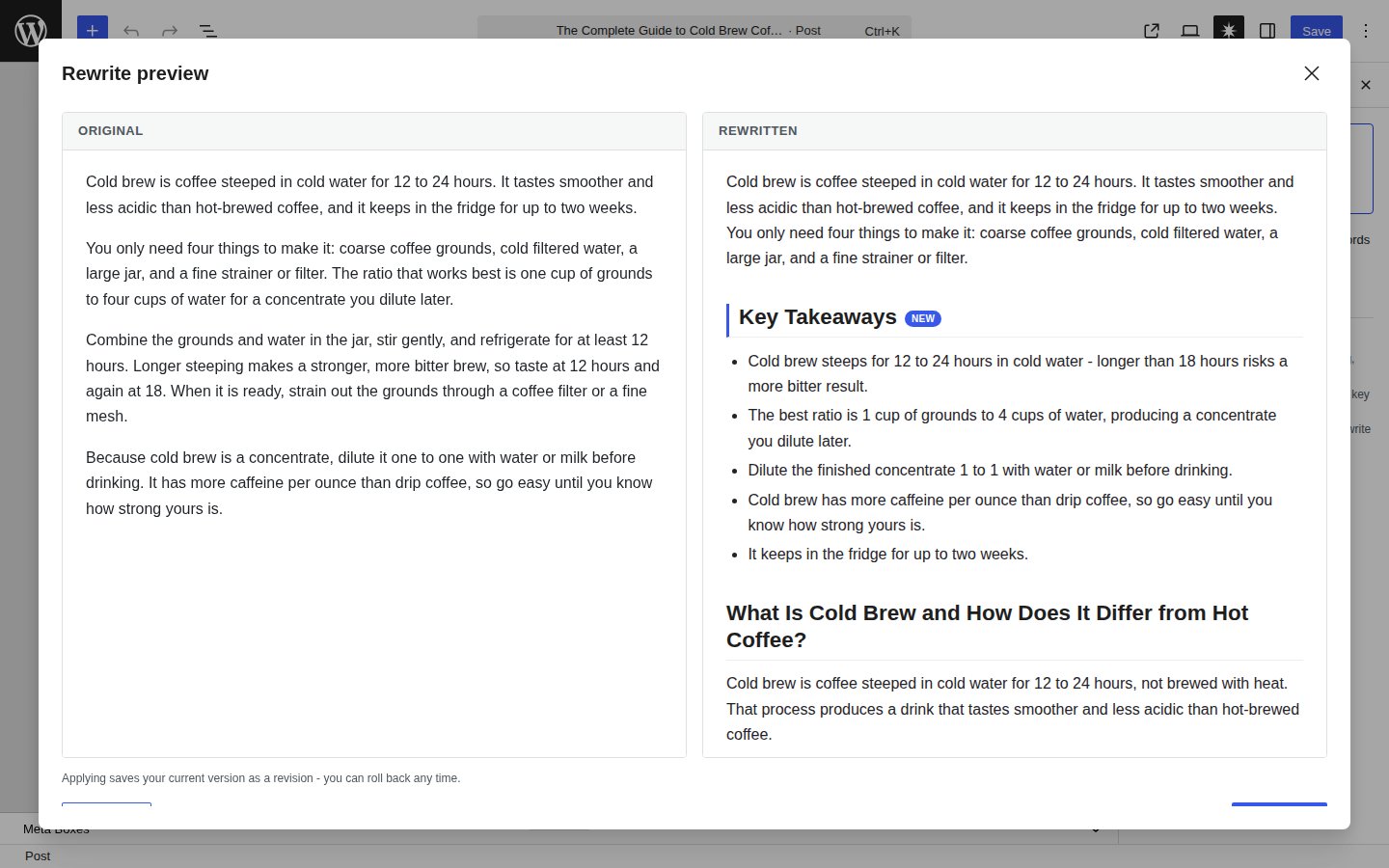The width and height of the screenshot is (1389, 868).
Task: Click the View Post external link icon
Action: pyautogui.click(x=1152, y=31)
